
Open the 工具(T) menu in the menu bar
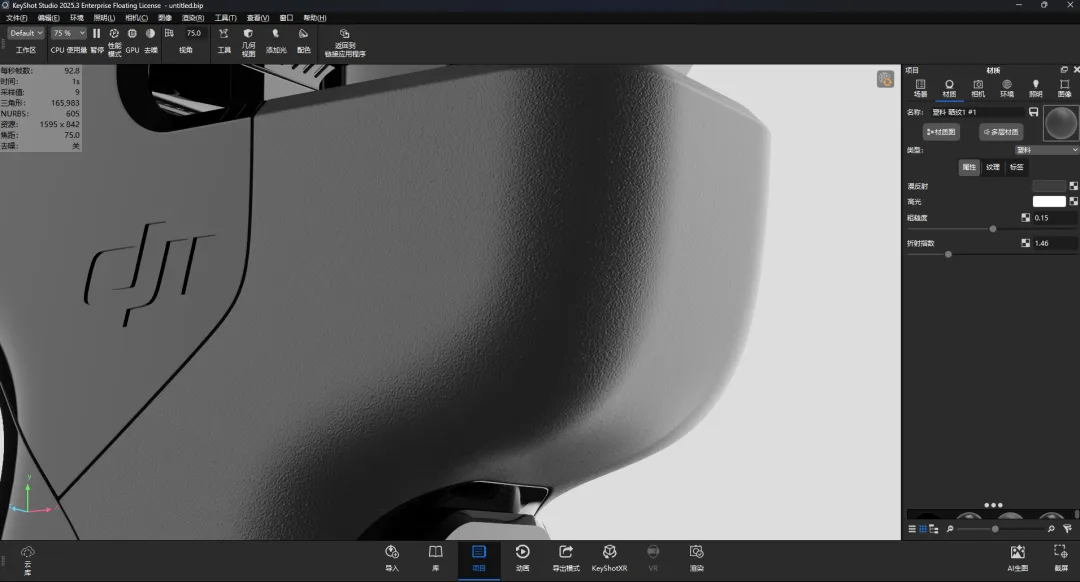(225, 18)
